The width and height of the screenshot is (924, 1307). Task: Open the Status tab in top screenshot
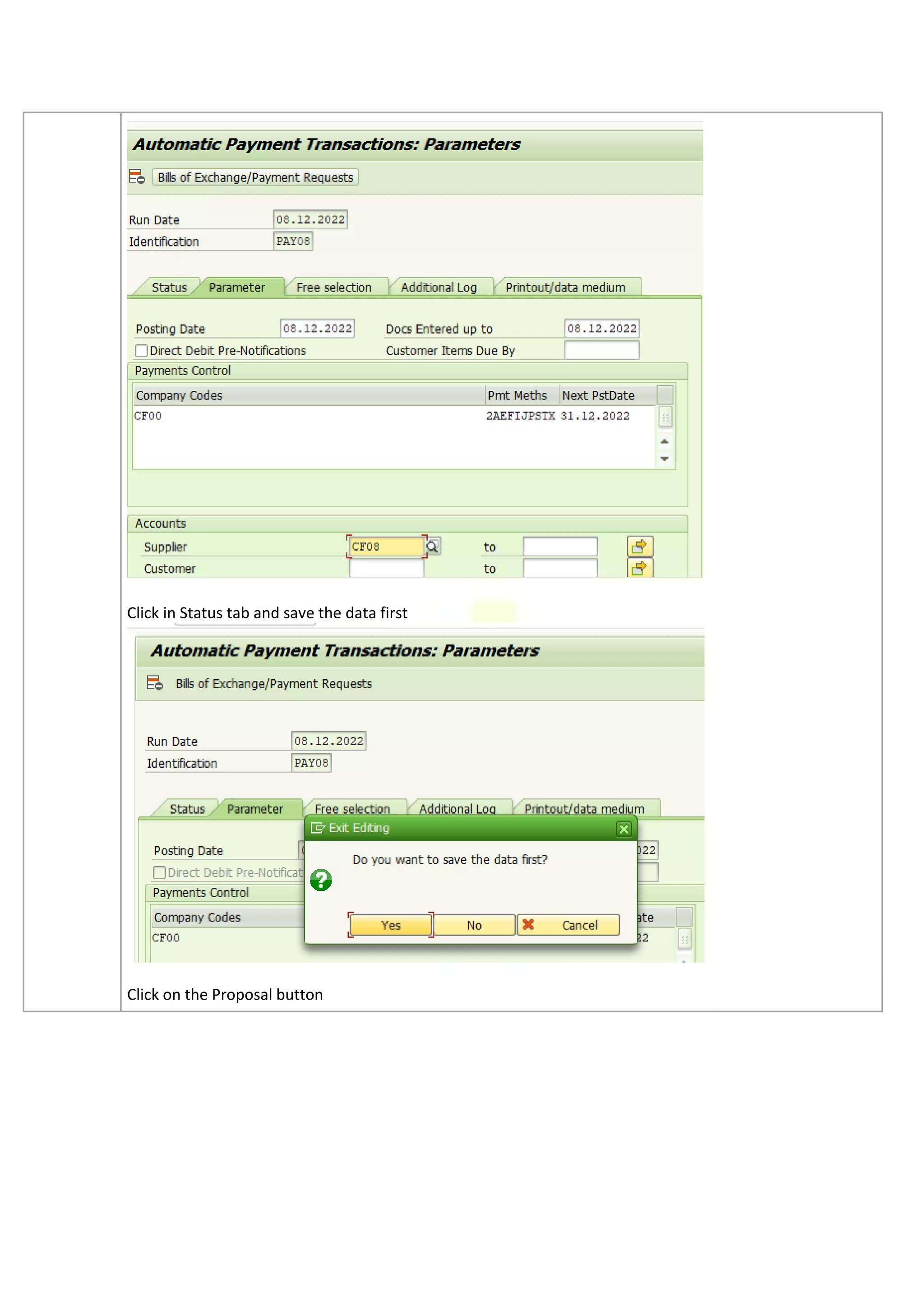[x=169, y=287]
